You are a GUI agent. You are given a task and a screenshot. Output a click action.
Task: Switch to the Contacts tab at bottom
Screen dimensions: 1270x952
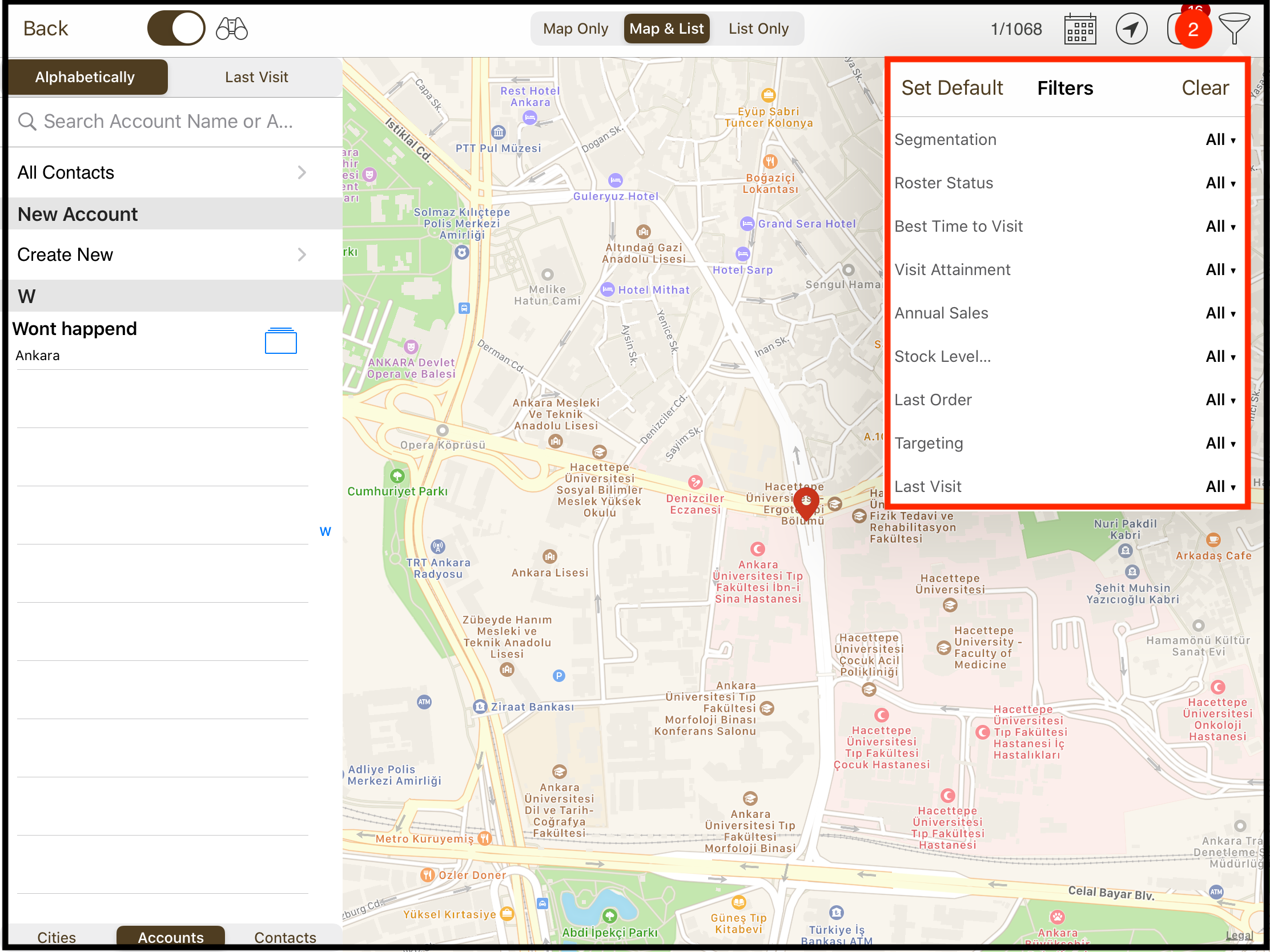[286, 937]
